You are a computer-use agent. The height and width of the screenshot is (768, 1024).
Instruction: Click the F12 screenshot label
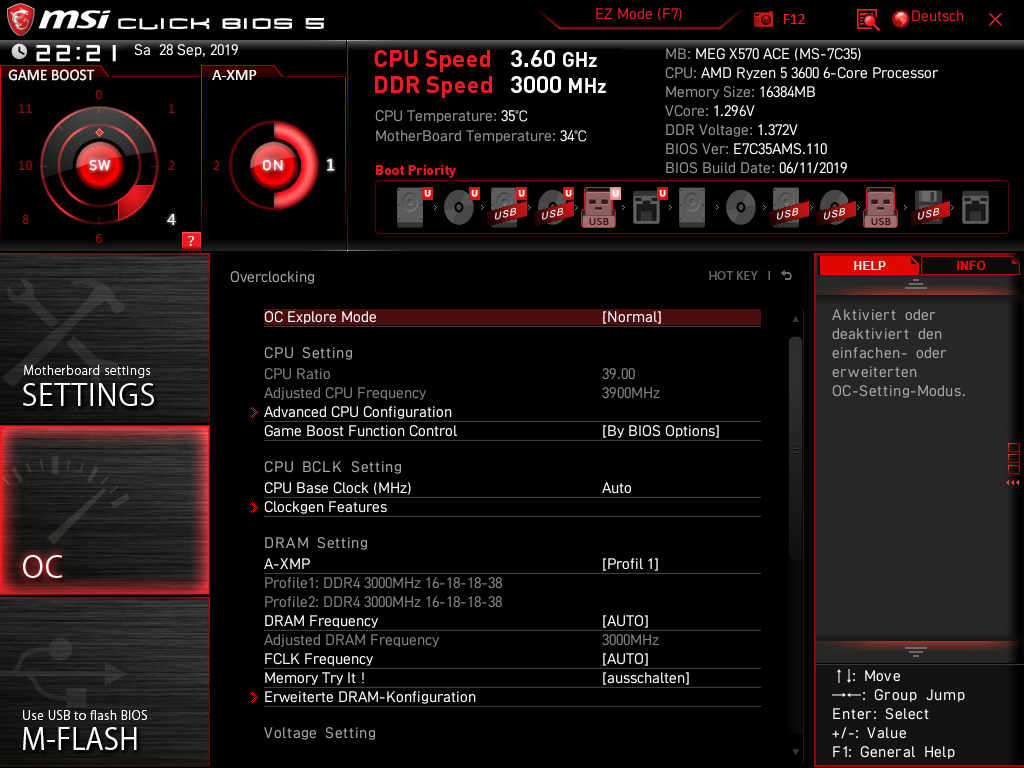(x=793, y=20)
